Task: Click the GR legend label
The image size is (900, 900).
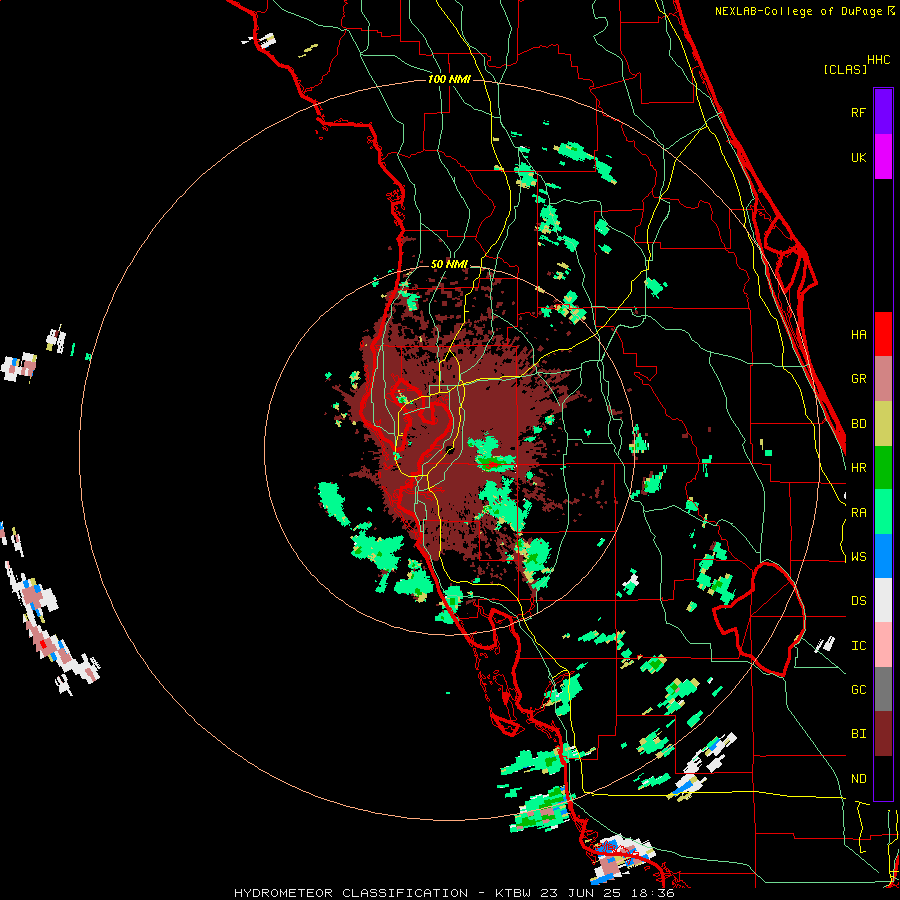Action: click(x=858, y=379)
